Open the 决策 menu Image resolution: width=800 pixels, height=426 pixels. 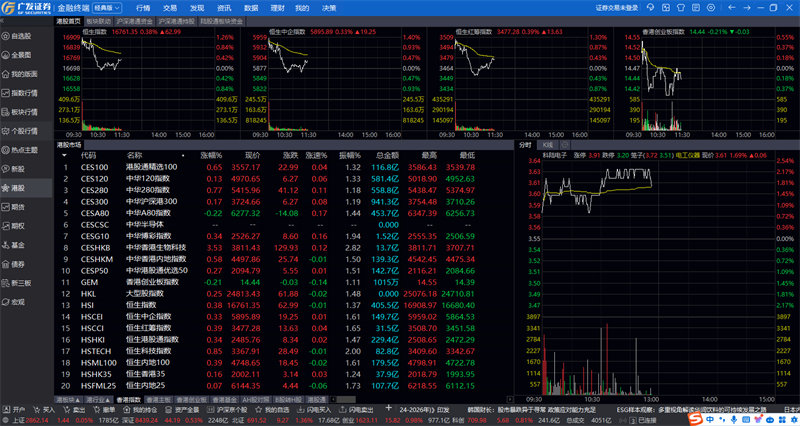click(329, 8)
